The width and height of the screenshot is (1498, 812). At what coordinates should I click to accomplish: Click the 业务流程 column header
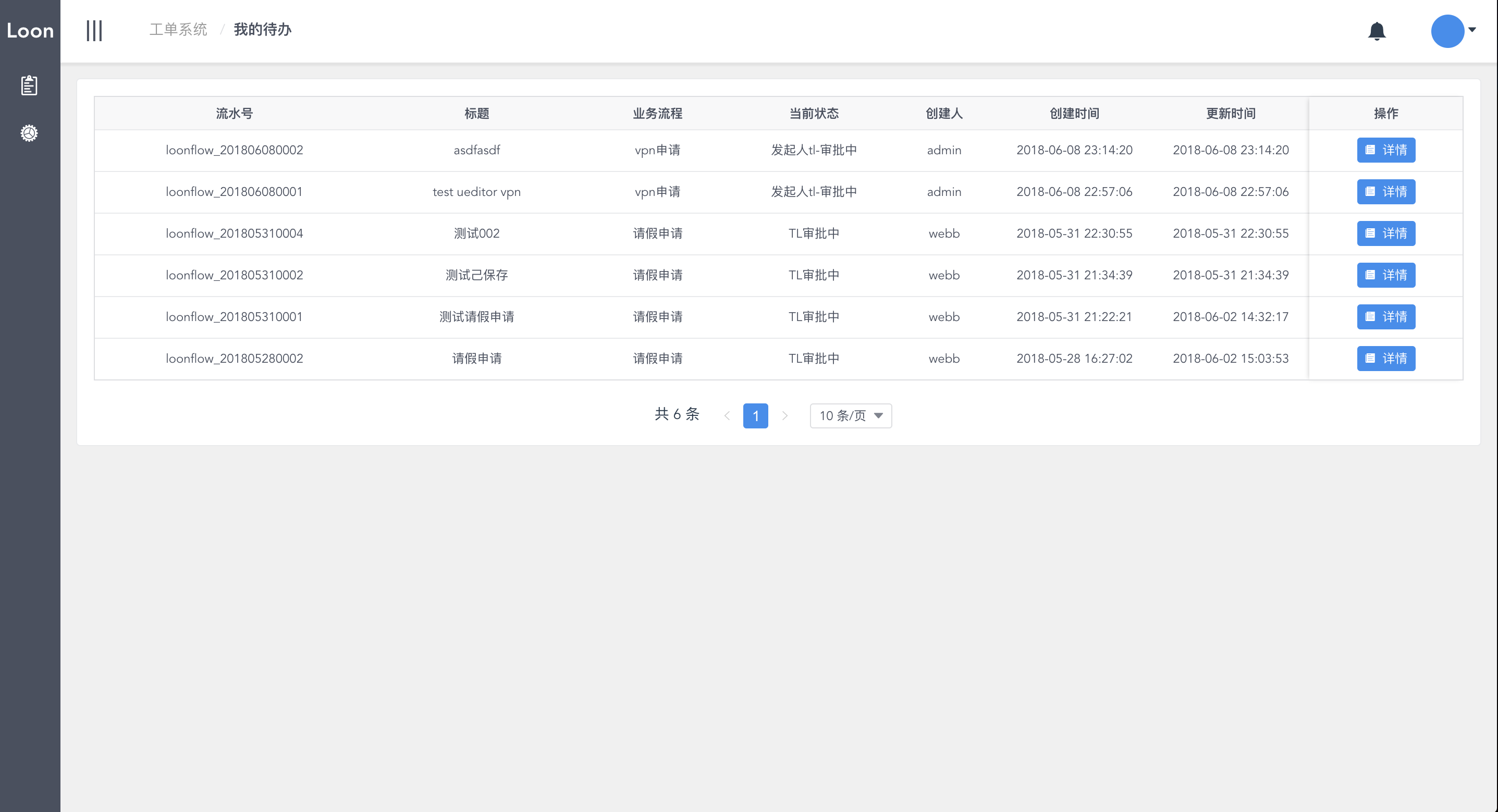tap(658, 114)
